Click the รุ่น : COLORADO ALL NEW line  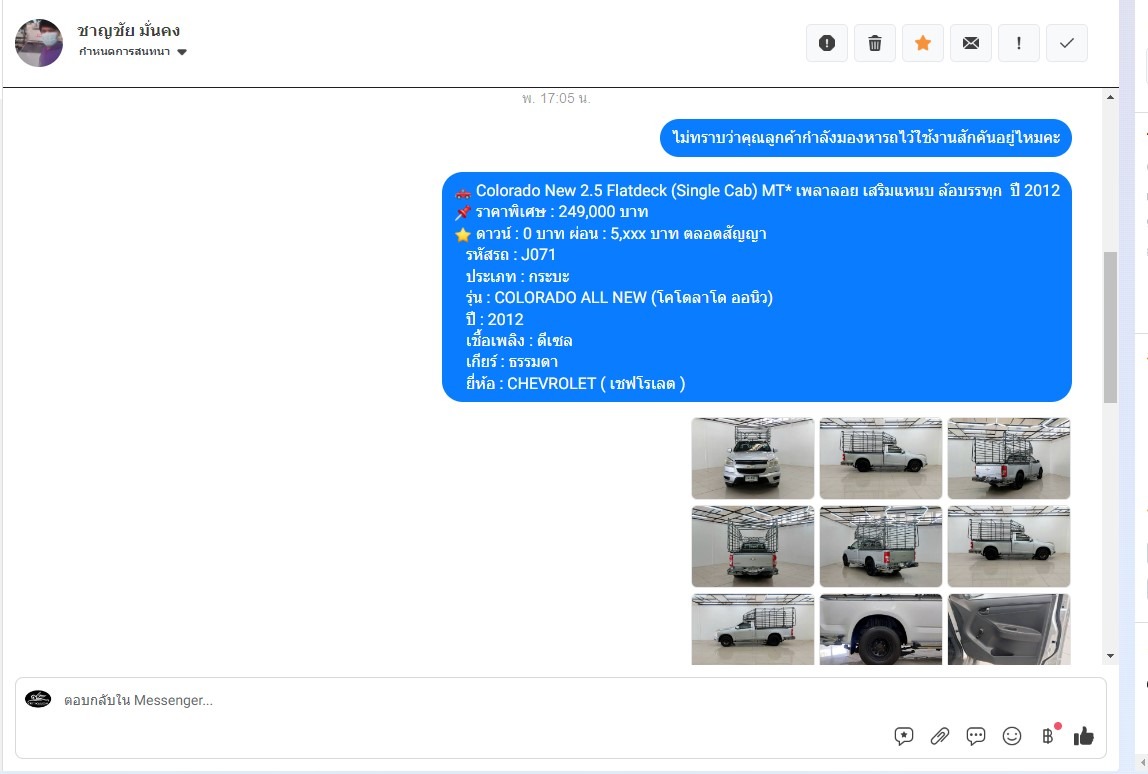point(619,297)
